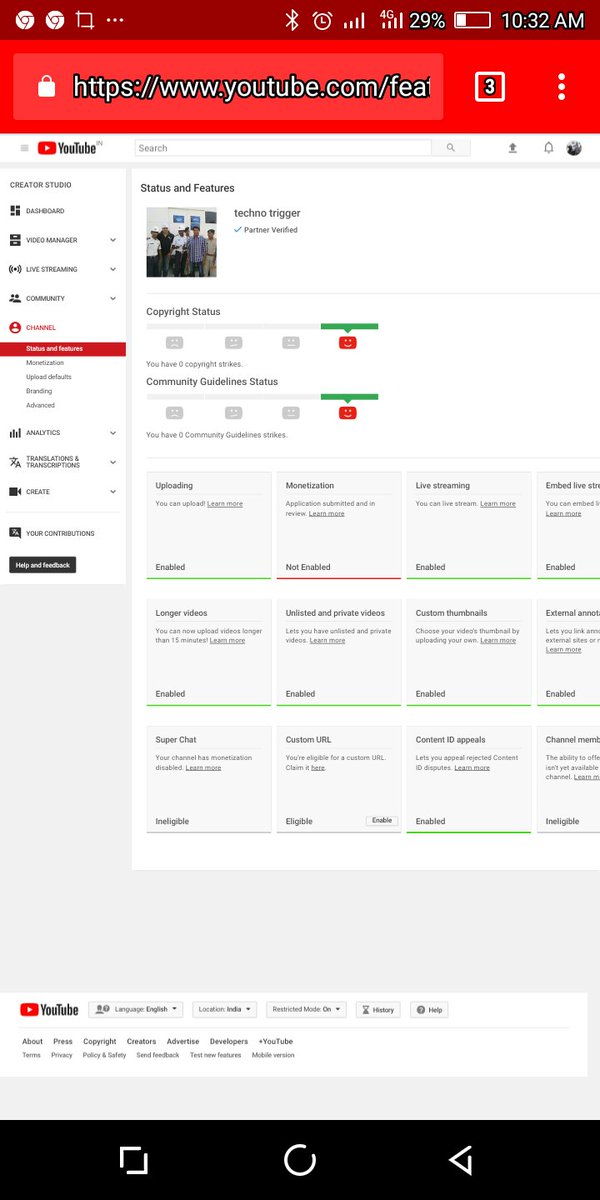The height and width of the screenshot is (1200, 600).
Task: Select Status and features menu item
Action: coord(63,349)
